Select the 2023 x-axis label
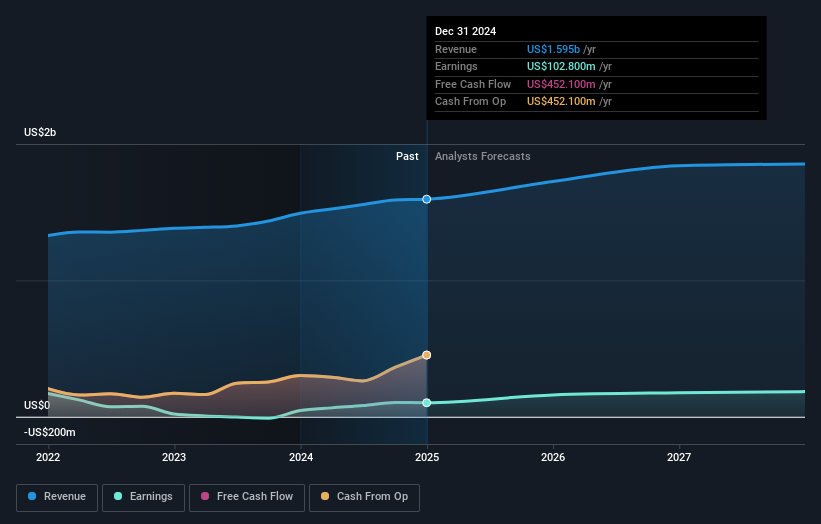This screenshot has height=524, width=821. point(174,457)
